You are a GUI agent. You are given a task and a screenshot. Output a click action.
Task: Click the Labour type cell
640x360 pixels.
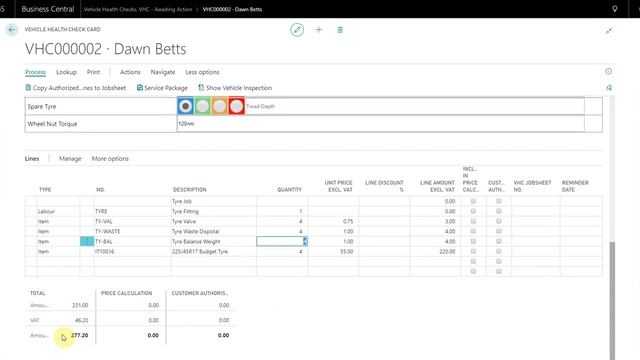[58, 211]
